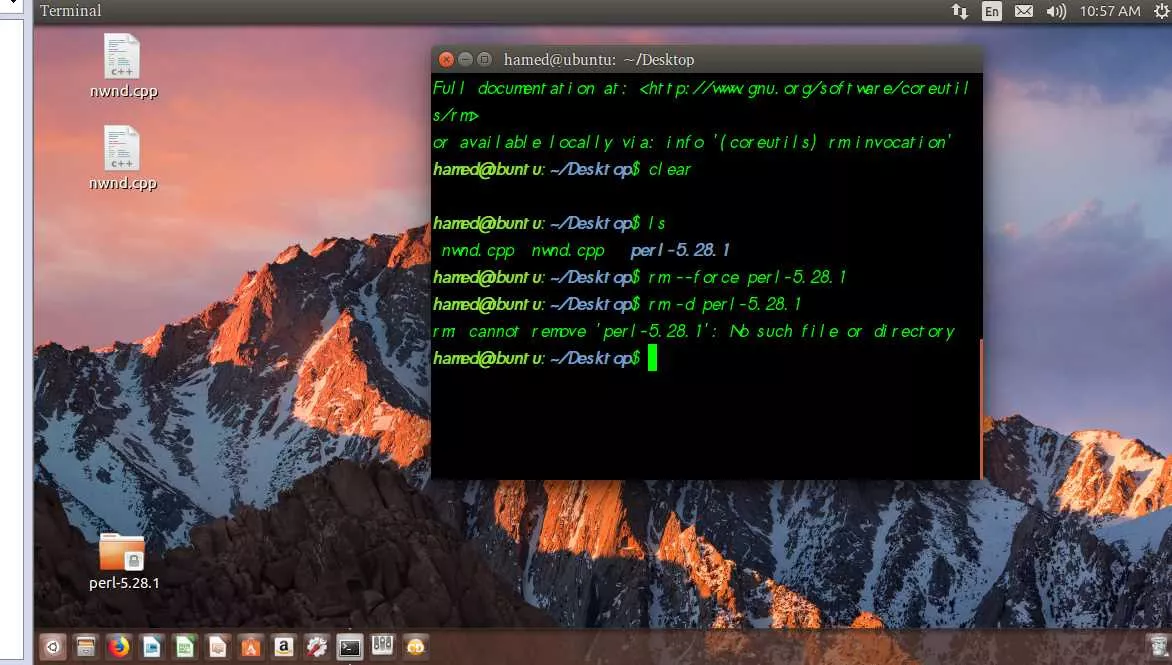Open Ubuntu Software from the dock
Image resolution: width=1172 pixels, height=665 pixels.
tap(250, 646)
